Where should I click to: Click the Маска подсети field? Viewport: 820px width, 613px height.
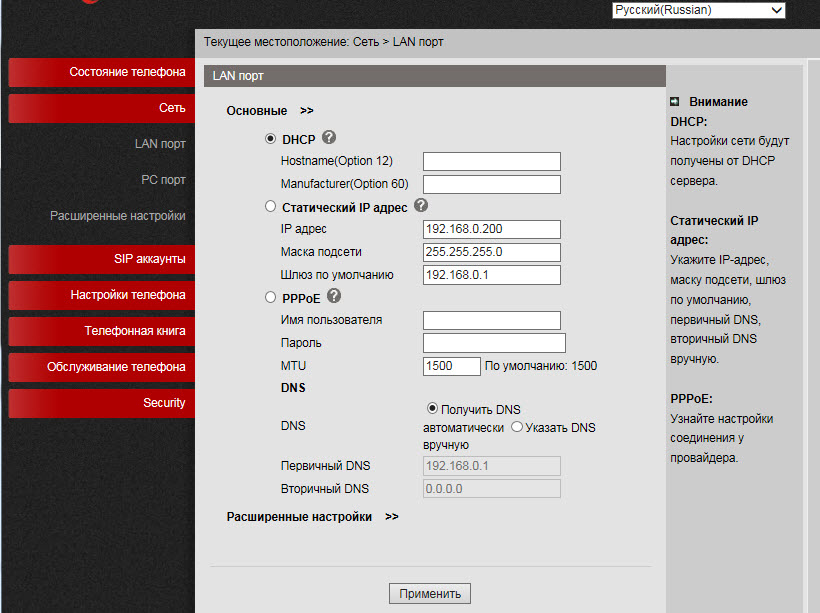pos(492,253)
